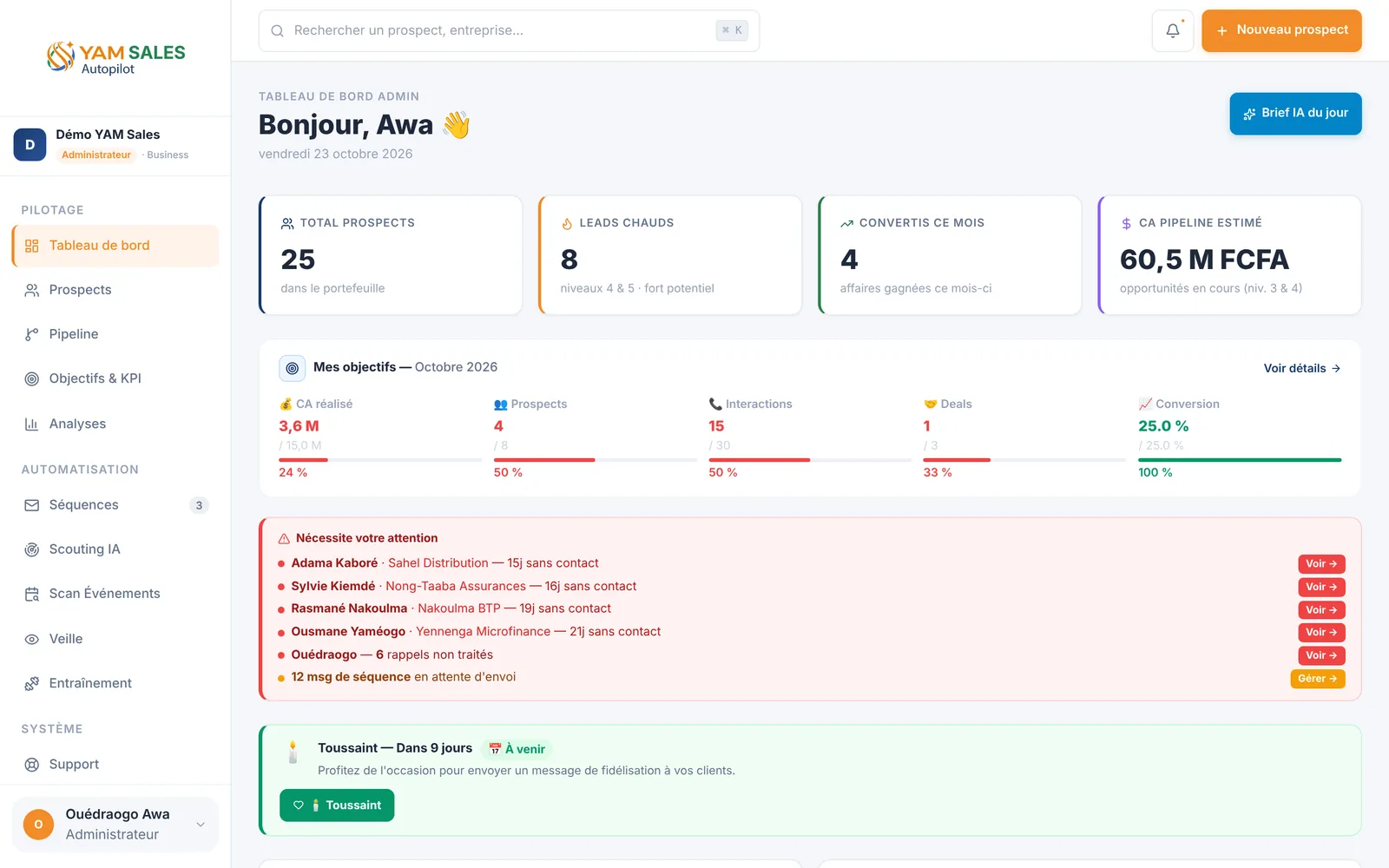Follow the Voir détails link
Viewport: 1389px width, 868px height.
pos(1302,368)
